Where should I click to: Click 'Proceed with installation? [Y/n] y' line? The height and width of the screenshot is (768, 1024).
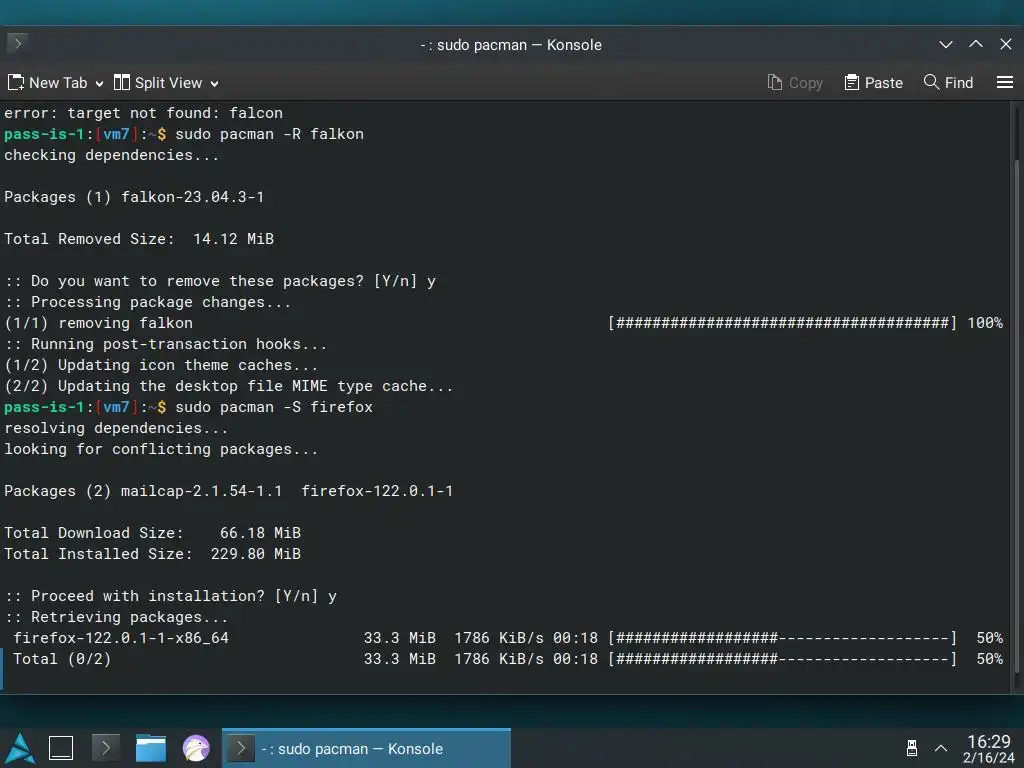click(170, 596)
